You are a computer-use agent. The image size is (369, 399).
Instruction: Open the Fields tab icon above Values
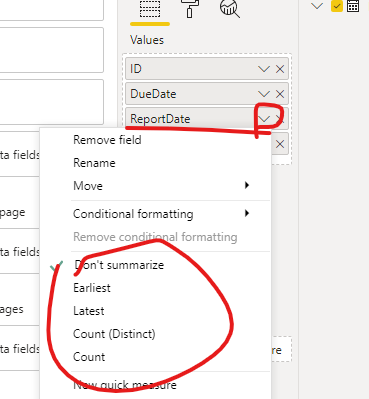pyautogui.click(x=150, y=8)
